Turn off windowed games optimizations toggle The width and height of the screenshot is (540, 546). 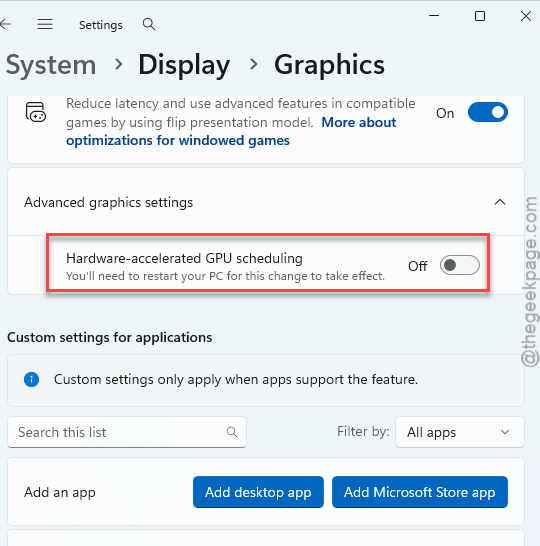(488, 112)
